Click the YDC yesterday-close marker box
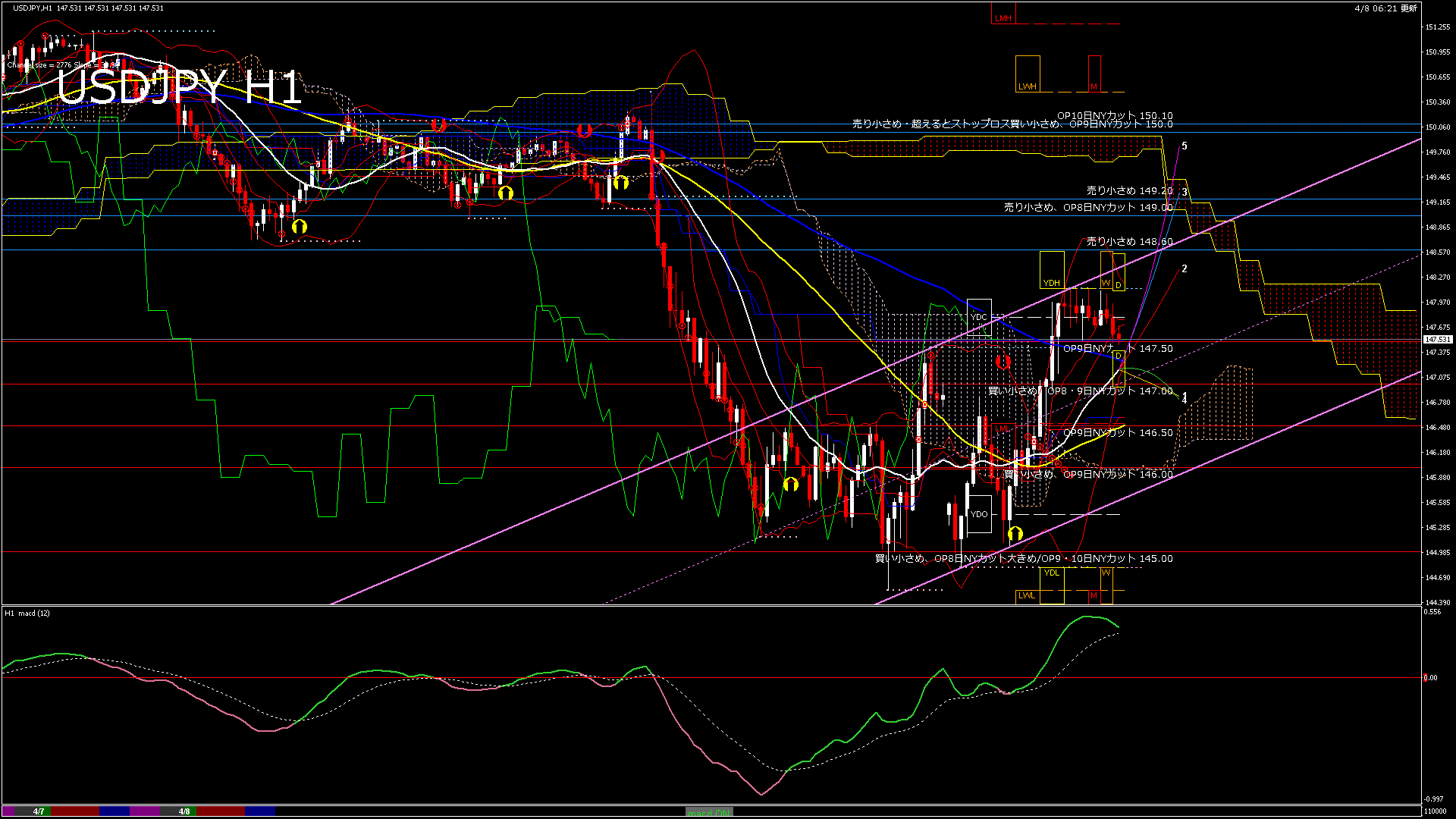This screenshot has height=819, width=1456. pyautogui.click(x=979, y=317)
